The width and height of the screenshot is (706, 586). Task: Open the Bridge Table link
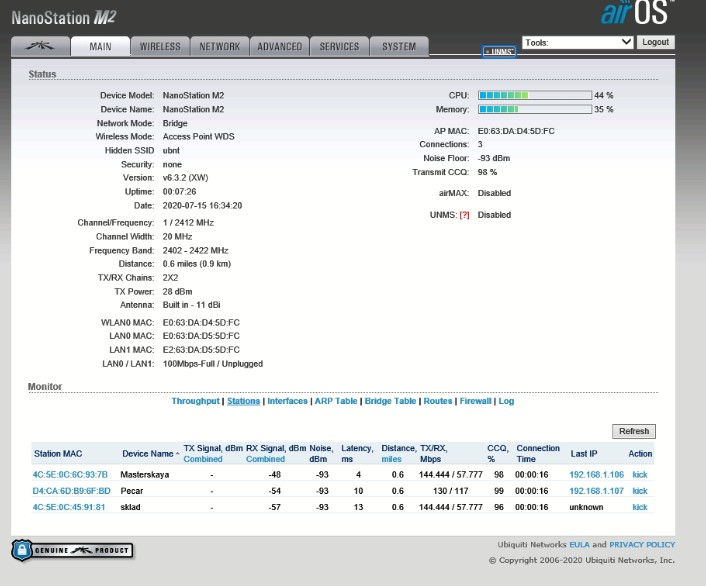point(390,401)
